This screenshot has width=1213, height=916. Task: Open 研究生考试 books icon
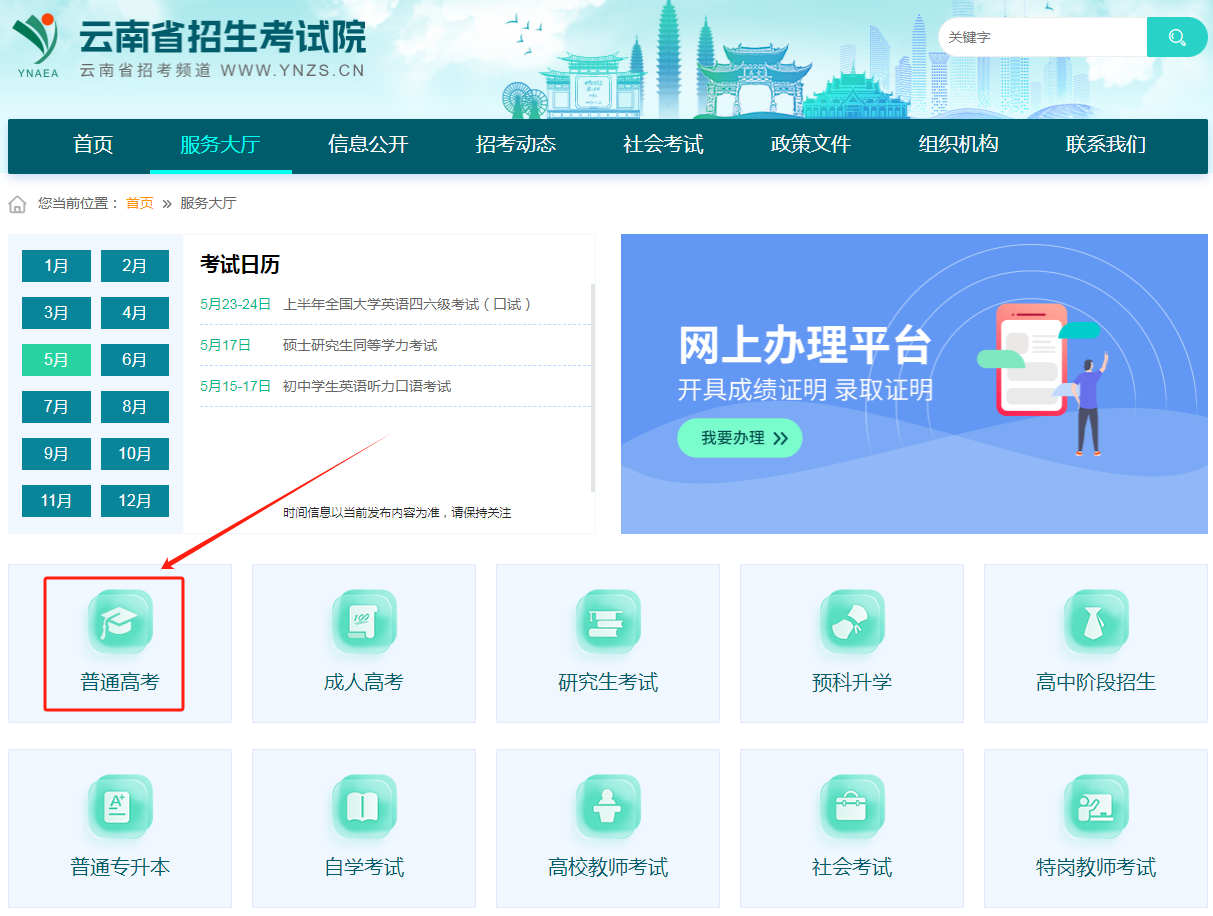point(608,622)
